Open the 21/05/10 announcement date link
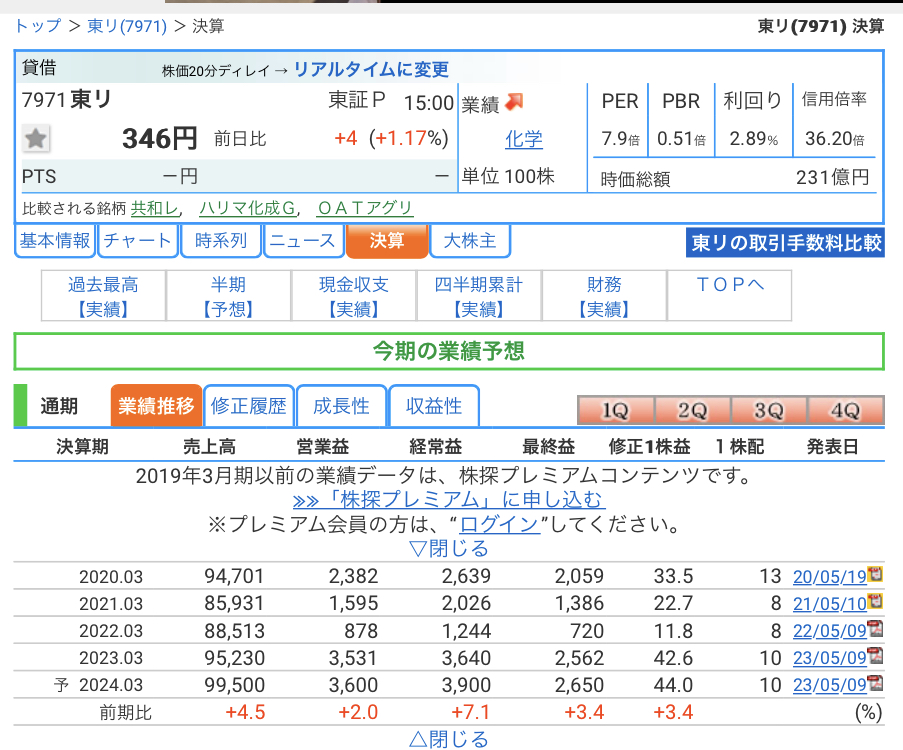 tap(830, 604)
